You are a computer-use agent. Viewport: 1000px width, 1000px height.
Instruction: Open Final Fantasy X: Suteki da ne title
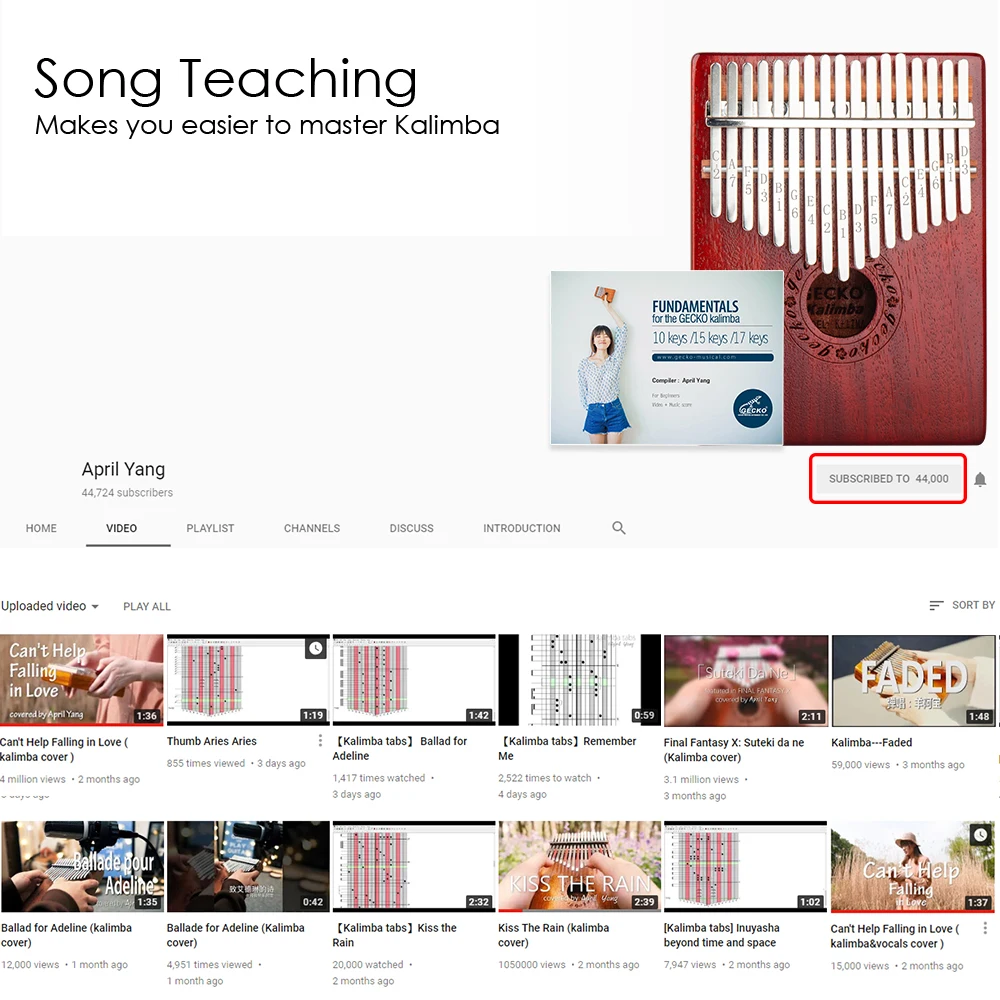point(733,750)
